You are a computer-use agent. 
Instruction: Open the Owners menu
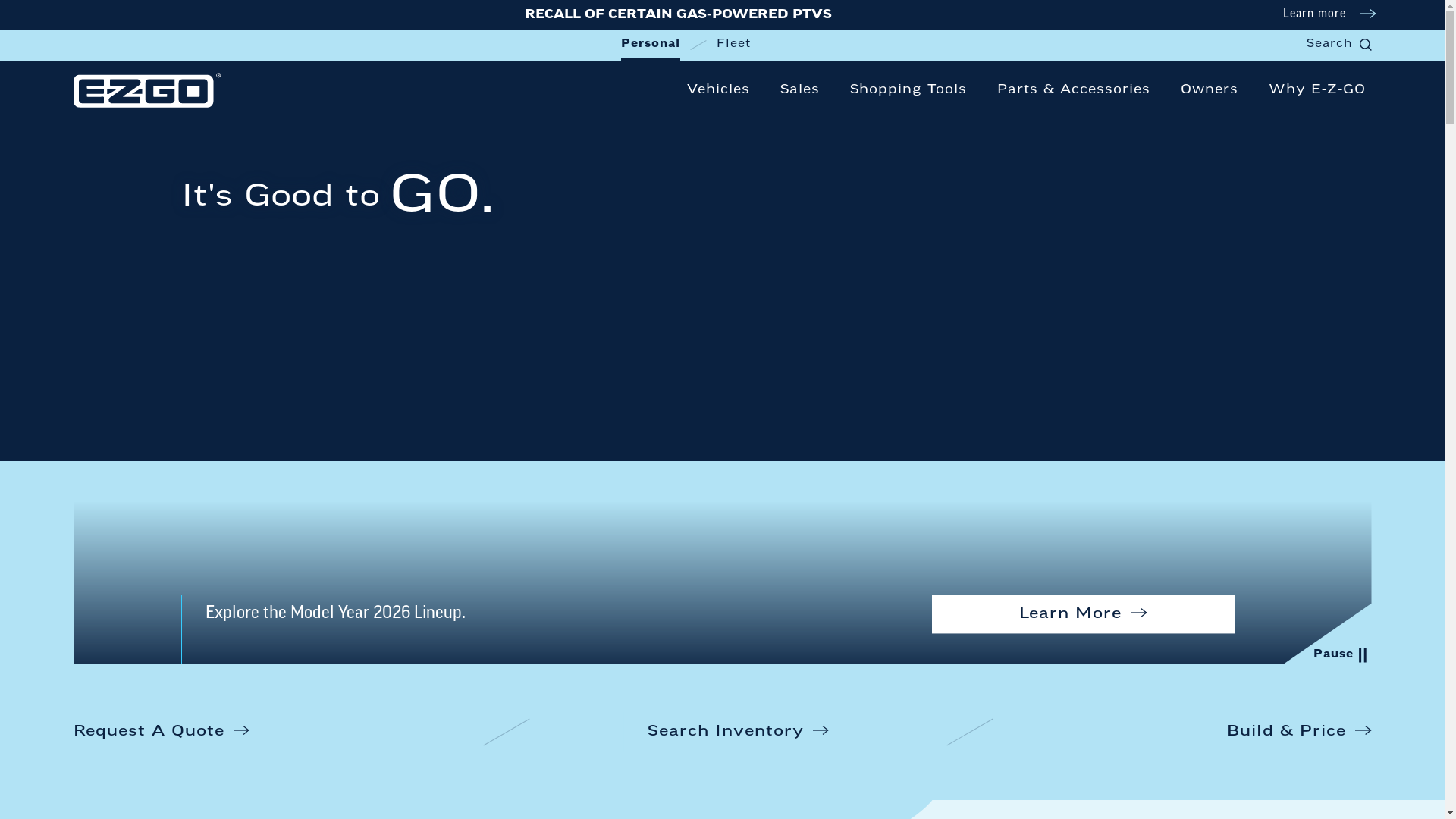1209,89
